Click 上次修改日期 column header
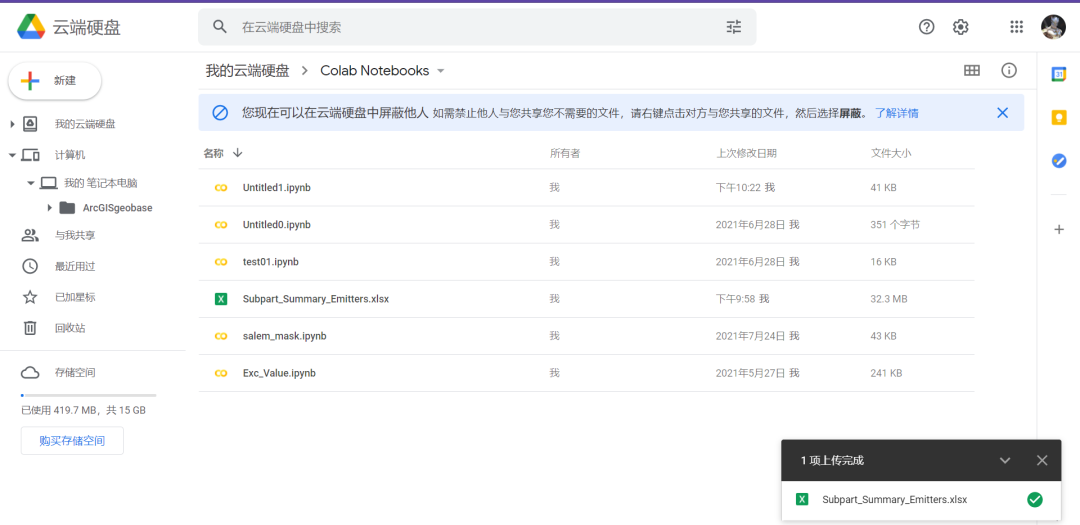This screenshot has height=525, width=1080. coord(747,153)
